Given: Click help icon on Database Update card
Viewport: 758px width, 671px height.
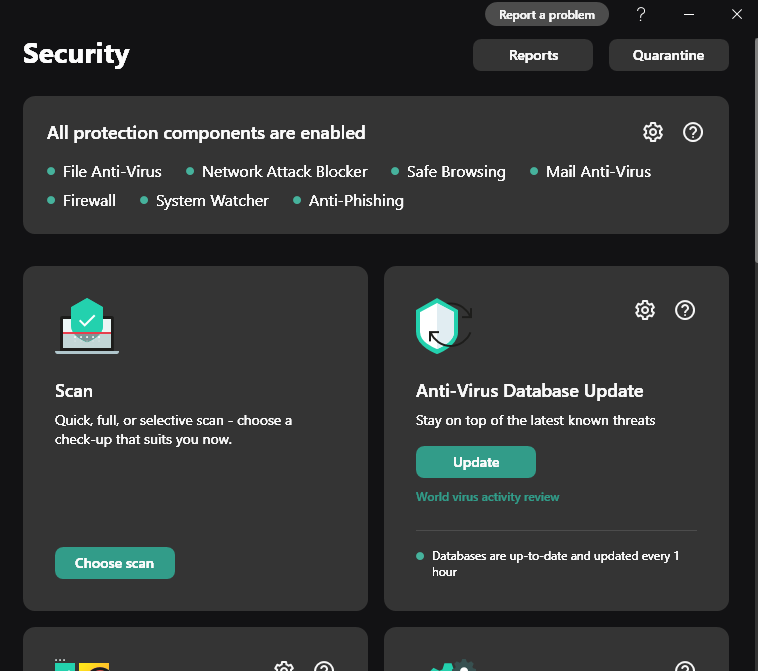Looking at the screenshot, I should pyautogui.click(x=685, y=310).
